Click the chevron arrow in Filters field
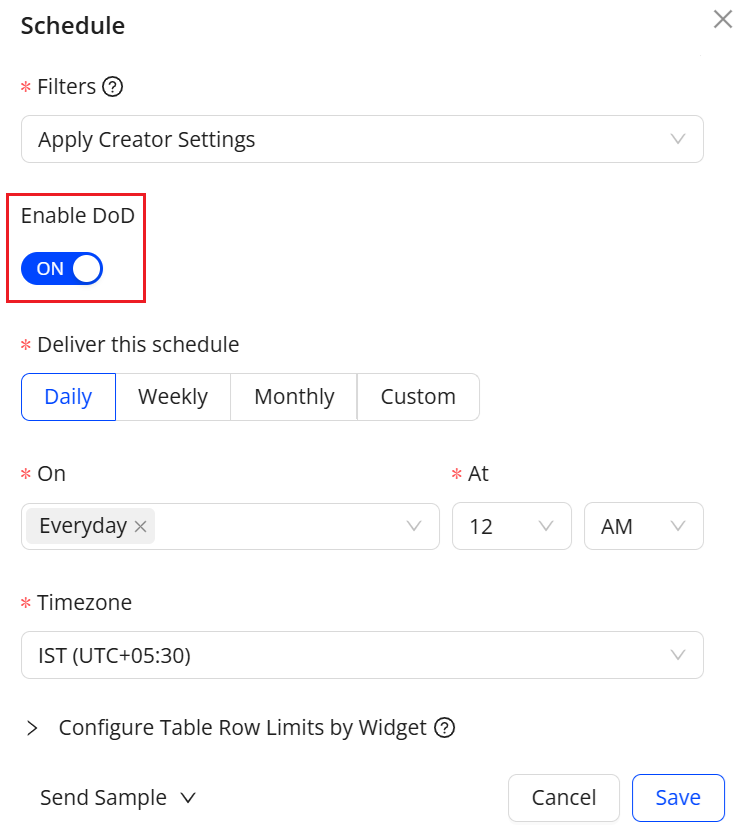Screen dimensions: 743x828 click(678, 139)
